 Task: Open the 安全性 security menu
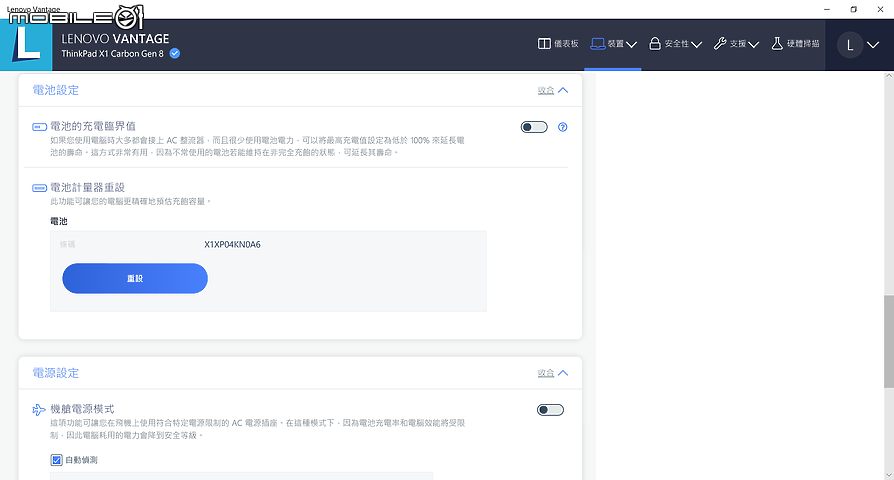pyautogui.click(x=675, y=44)
